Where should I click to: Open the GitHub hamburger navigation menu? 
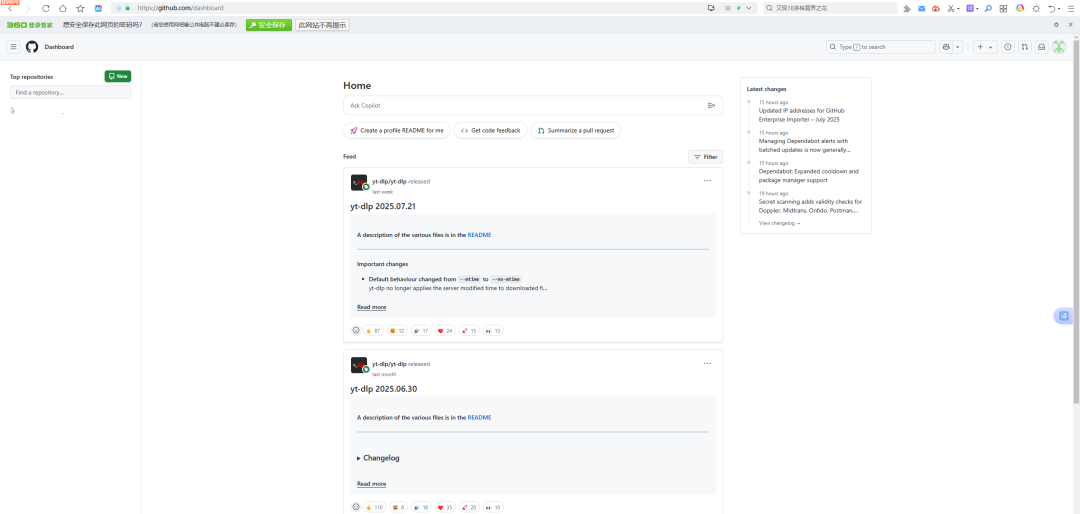pos(13,47)
